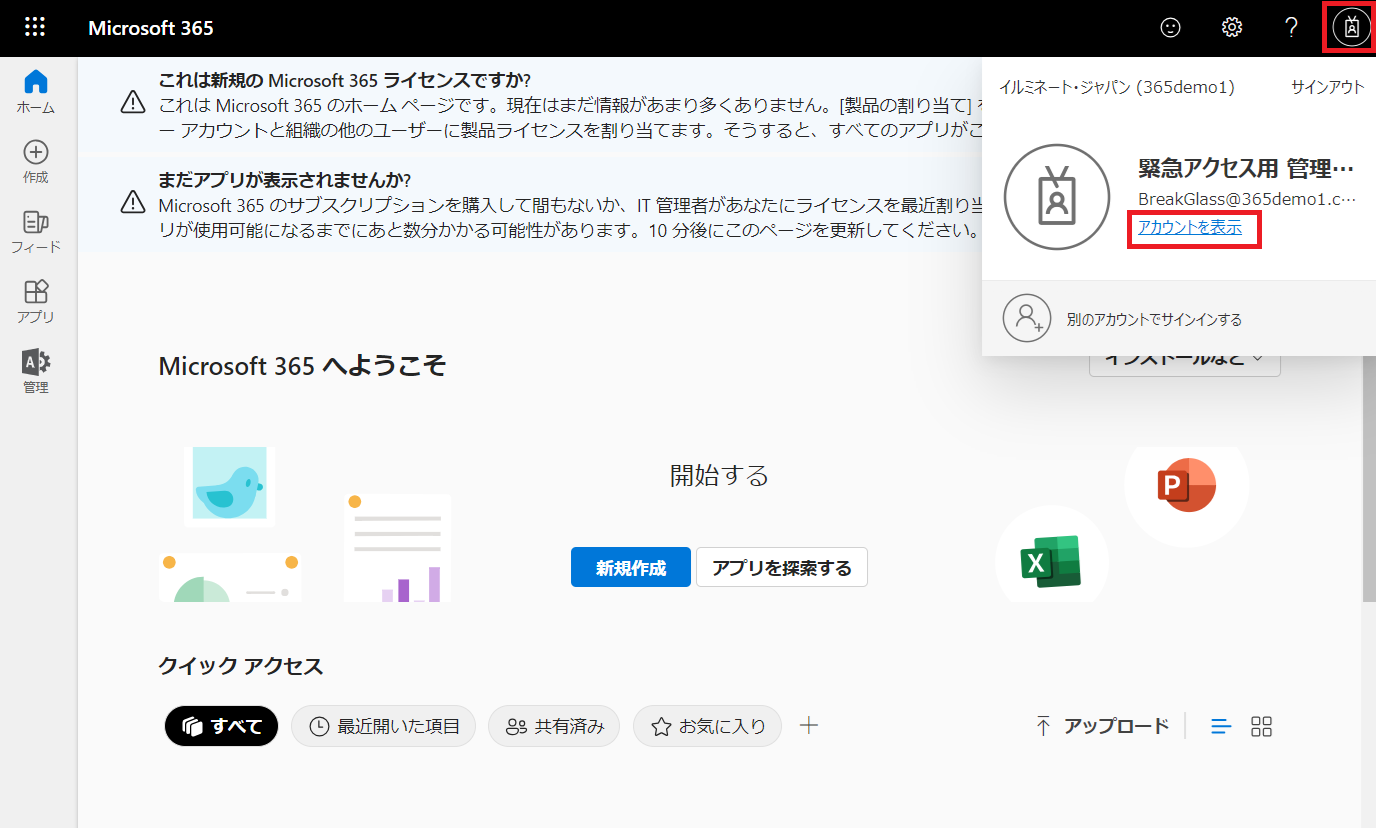Screen dimensions: 1376x828
Task: Open フィード in the sidebar
Action: (x=36, y=232)
